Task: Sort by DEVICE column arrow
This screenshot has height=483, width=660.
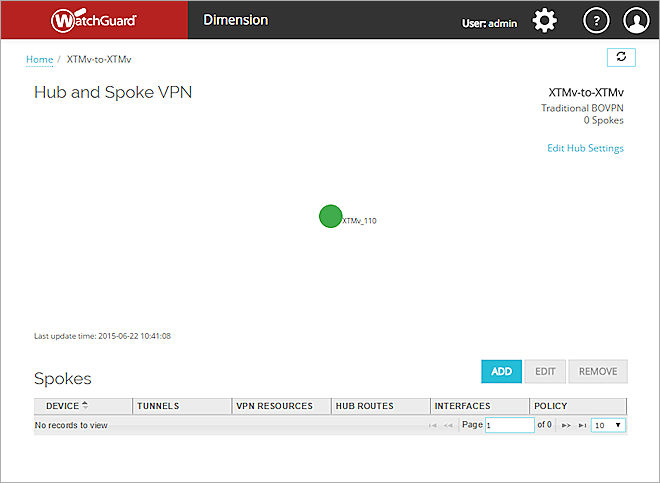Action: coord(85,405)
